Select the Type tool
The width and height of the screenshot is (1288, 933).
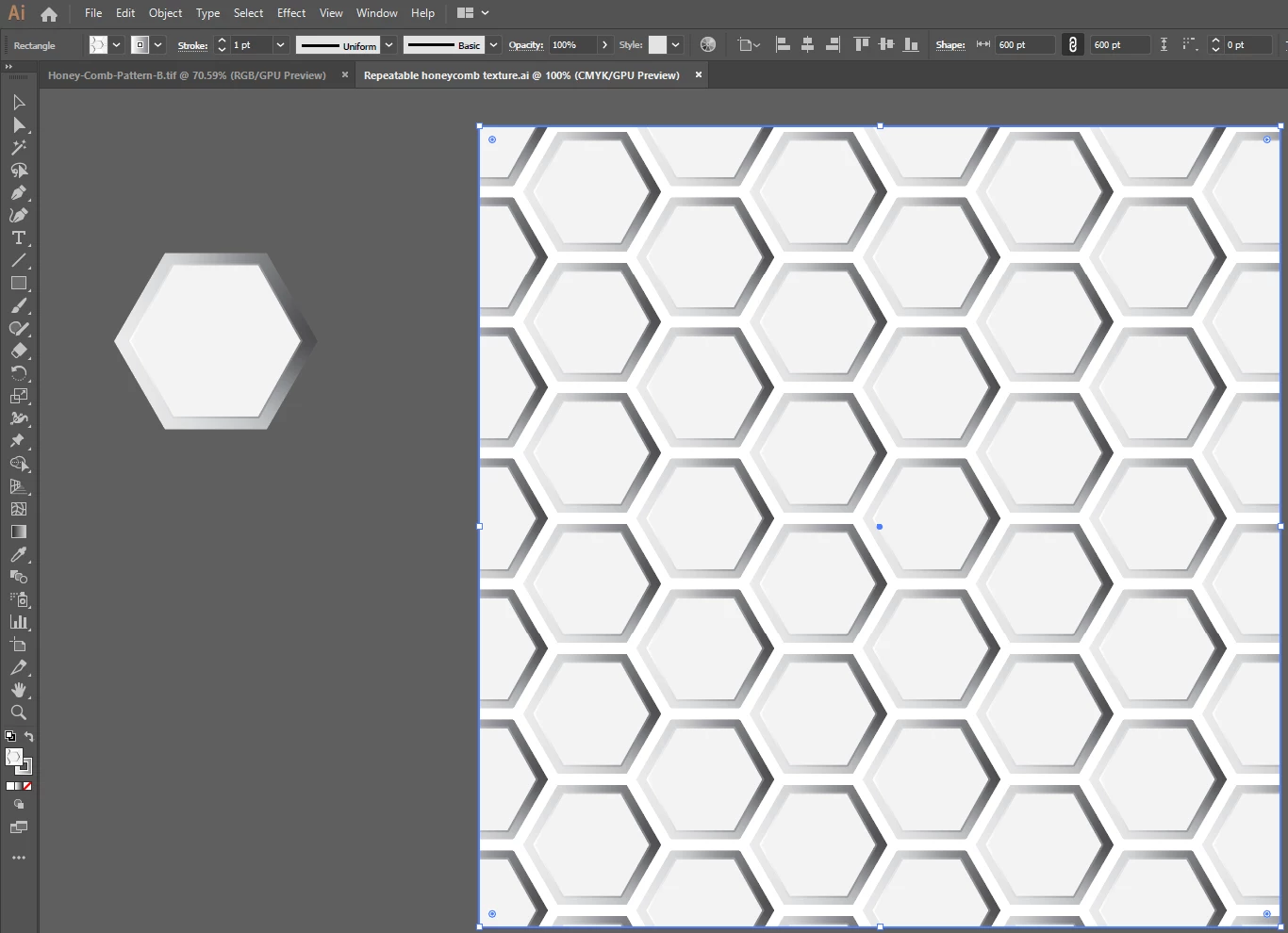(x=18, y=237)
